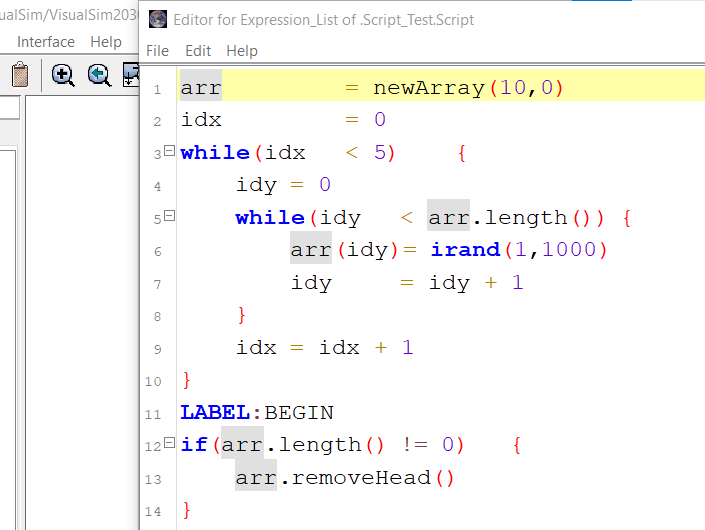Click the paste clipboard icon in VisualSim toolbar
705x530 pixels.
click(x=20, y=74)
